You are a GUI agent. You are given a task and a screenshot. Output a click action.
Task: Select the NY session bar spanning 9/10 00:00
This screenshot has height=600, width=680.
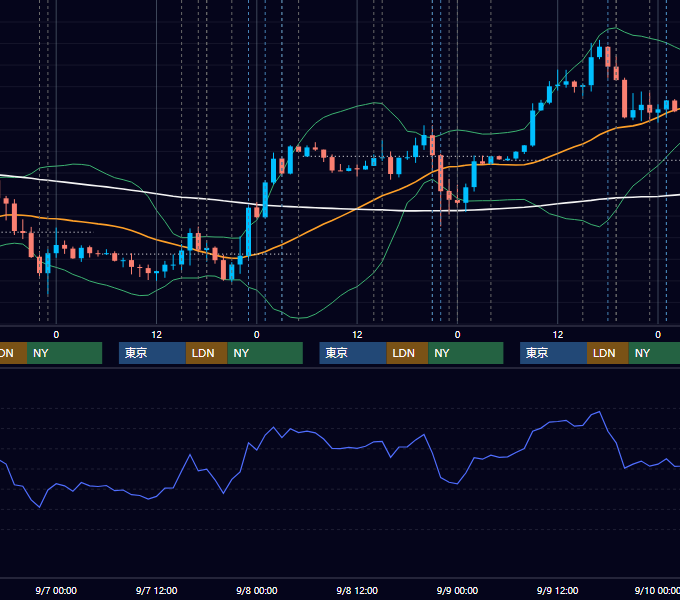point(654,353)
